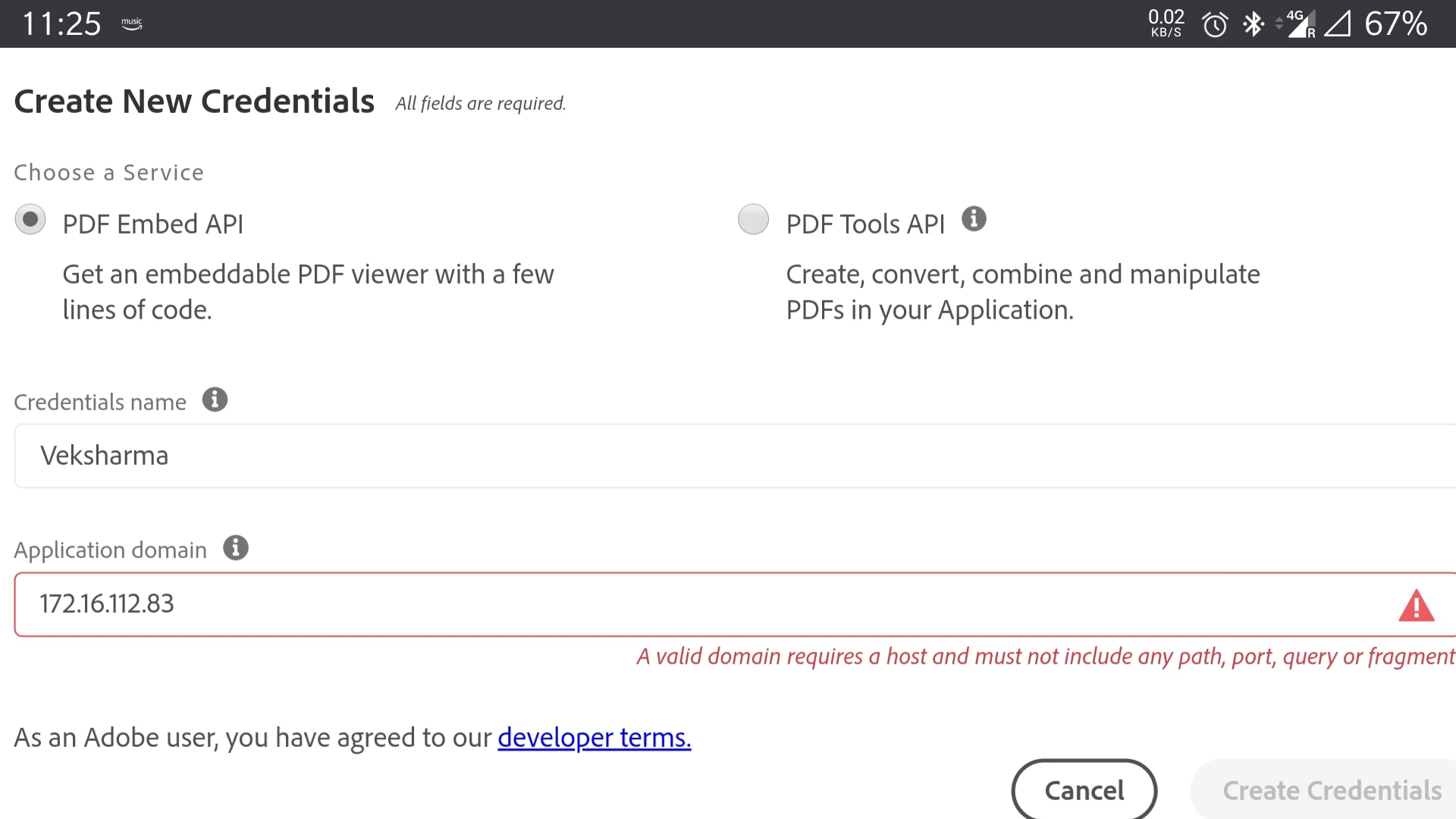
Task: Click the Credentials name input field
Action: tap(728, 456)
